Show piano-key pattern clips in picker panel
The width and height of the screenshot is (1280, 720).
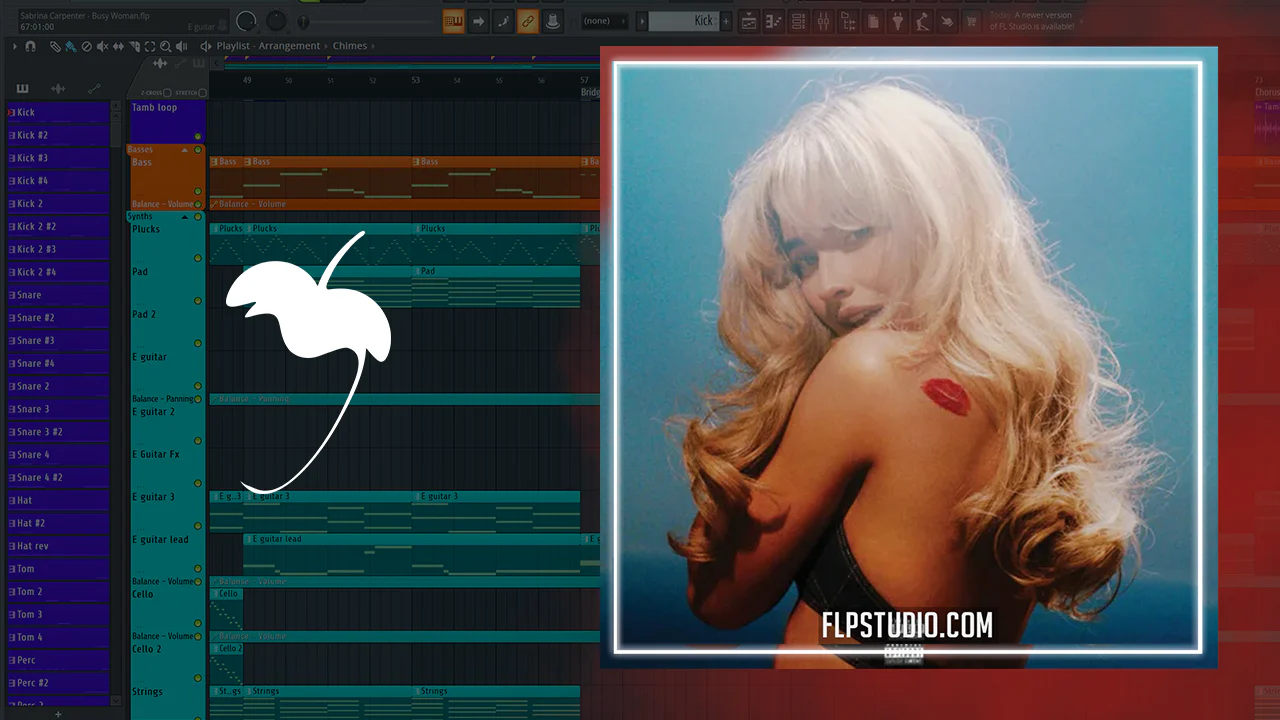[x=22, y=89]
